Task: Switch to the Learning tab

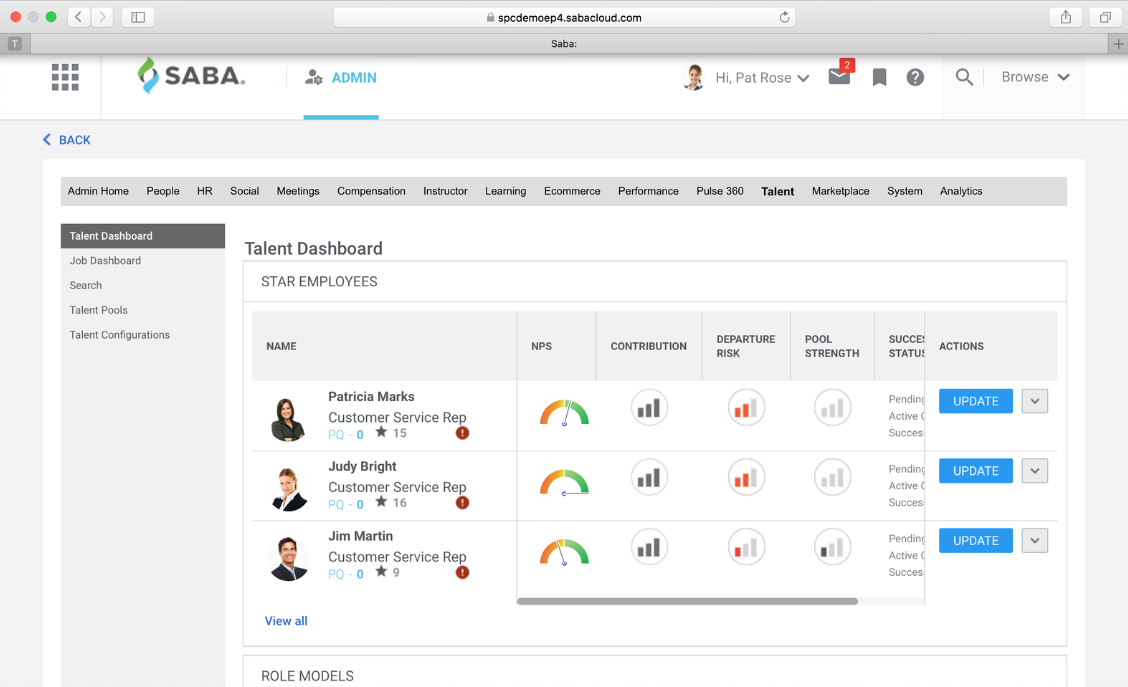Action: coord(505,191)
